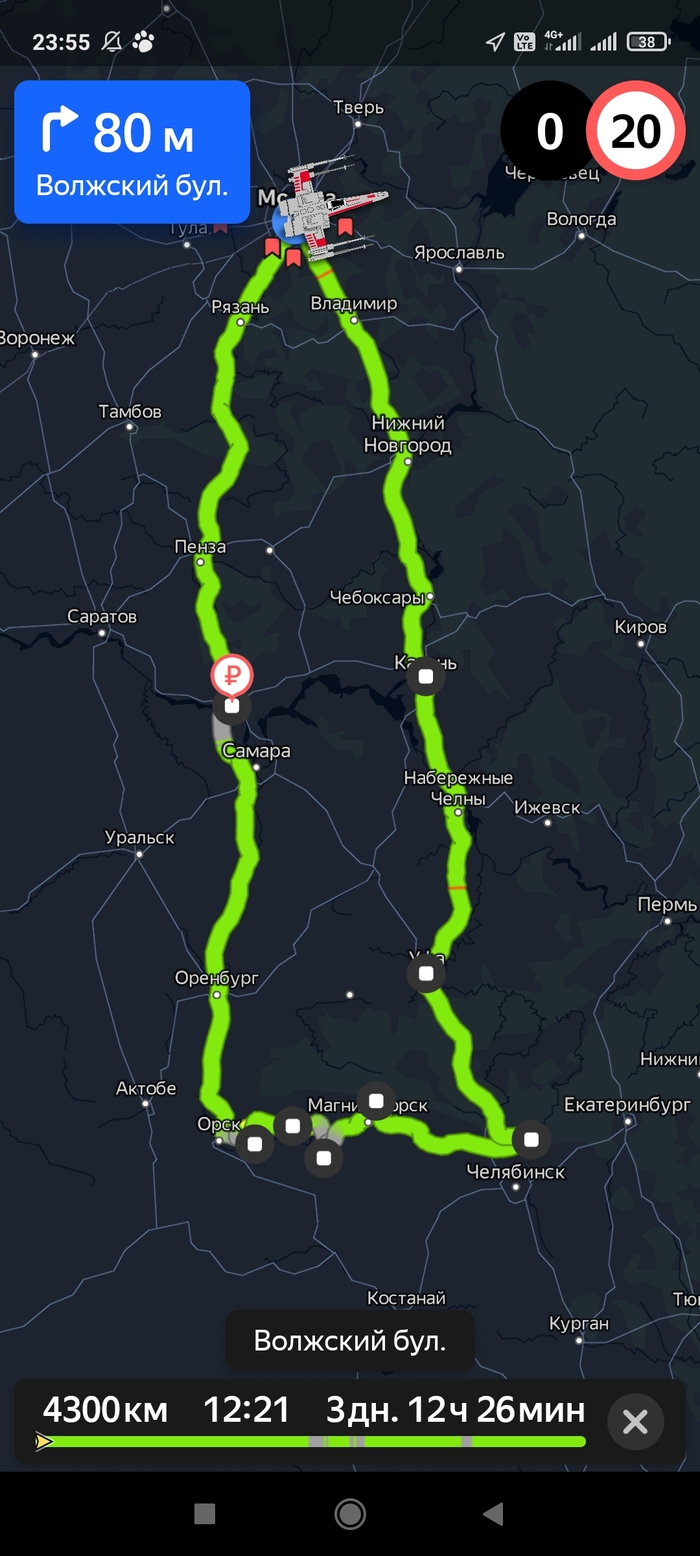Tap the waypoint marker at Казань
Screen dimensions: 700x1556
click(x=426, y=677)
